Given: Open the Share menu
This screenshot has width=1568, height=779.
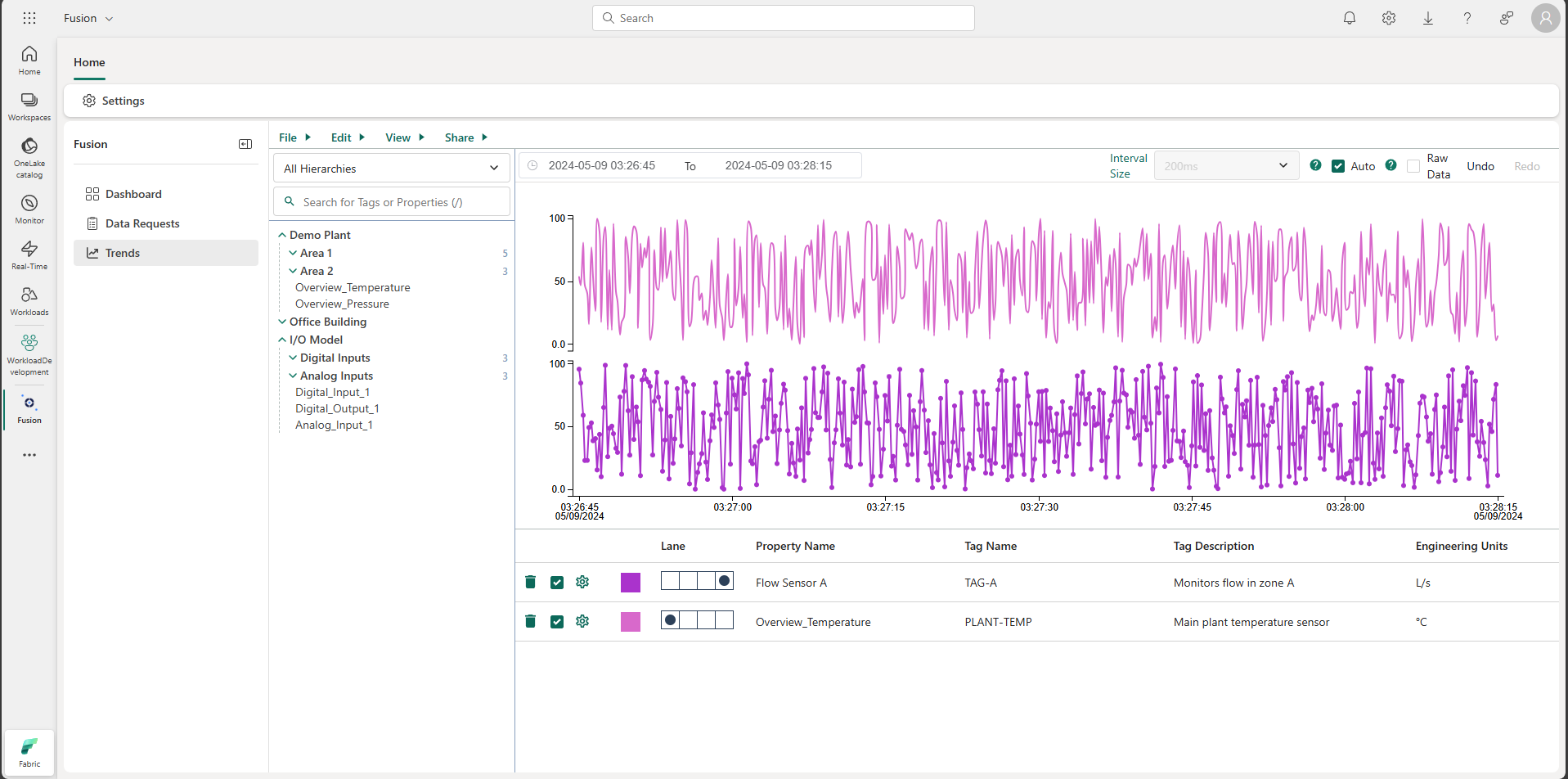Looking at the screenshot, I should [x=466, y=137].
